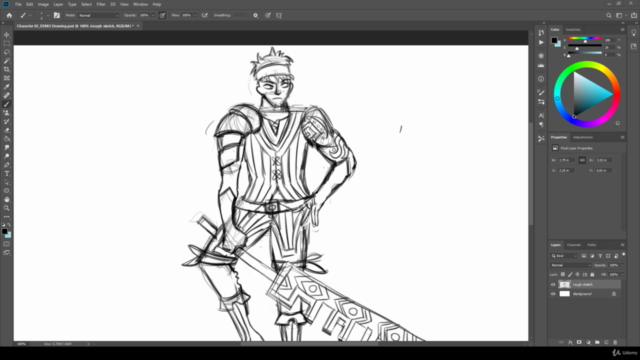Open the Image menu
Viewport: 640px width, 360px height.
43,4
